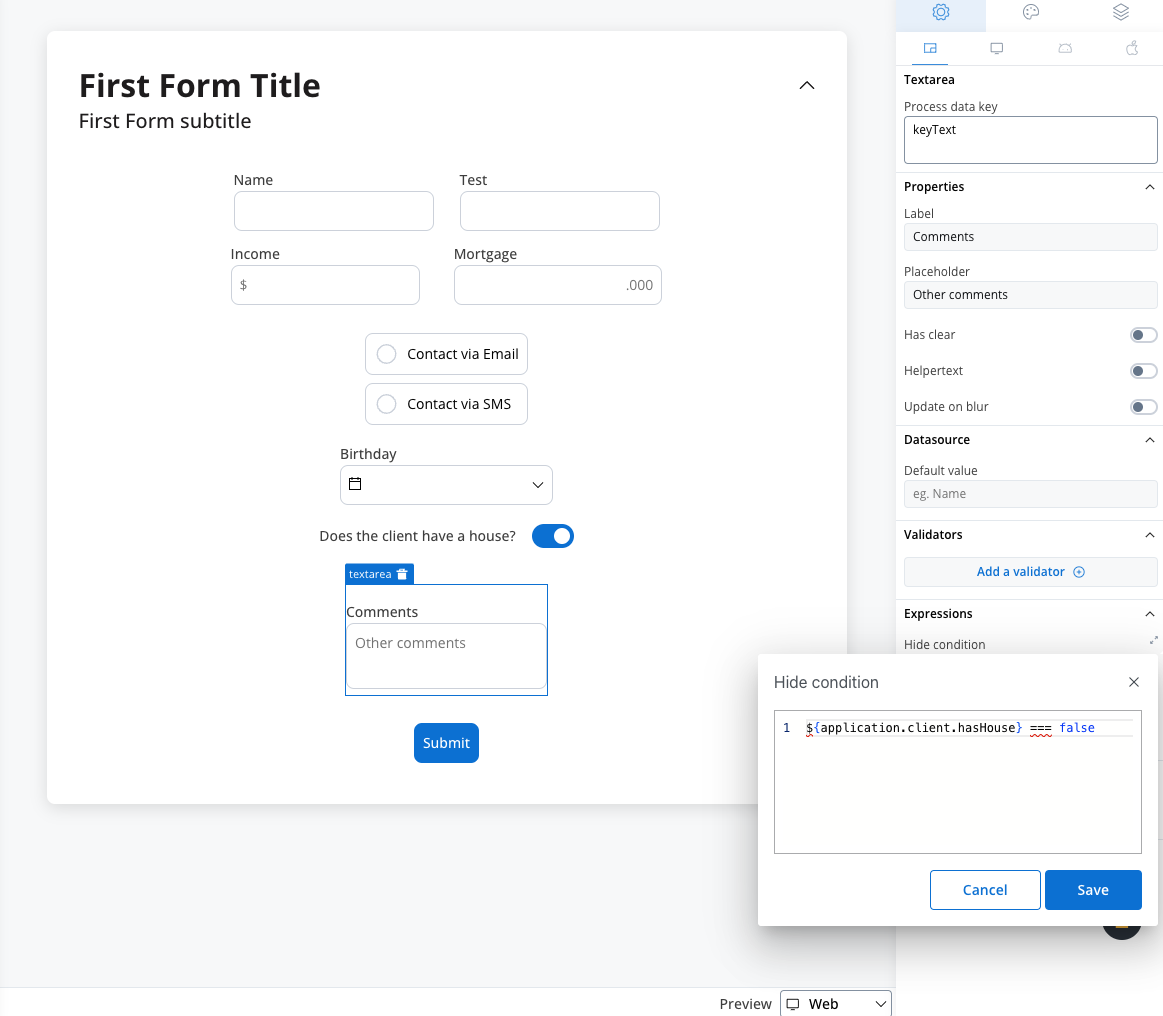This screenshot has width=1163, height=1016.
Task: Collapse the Expressions section
Action: (x=1149, y=614)
